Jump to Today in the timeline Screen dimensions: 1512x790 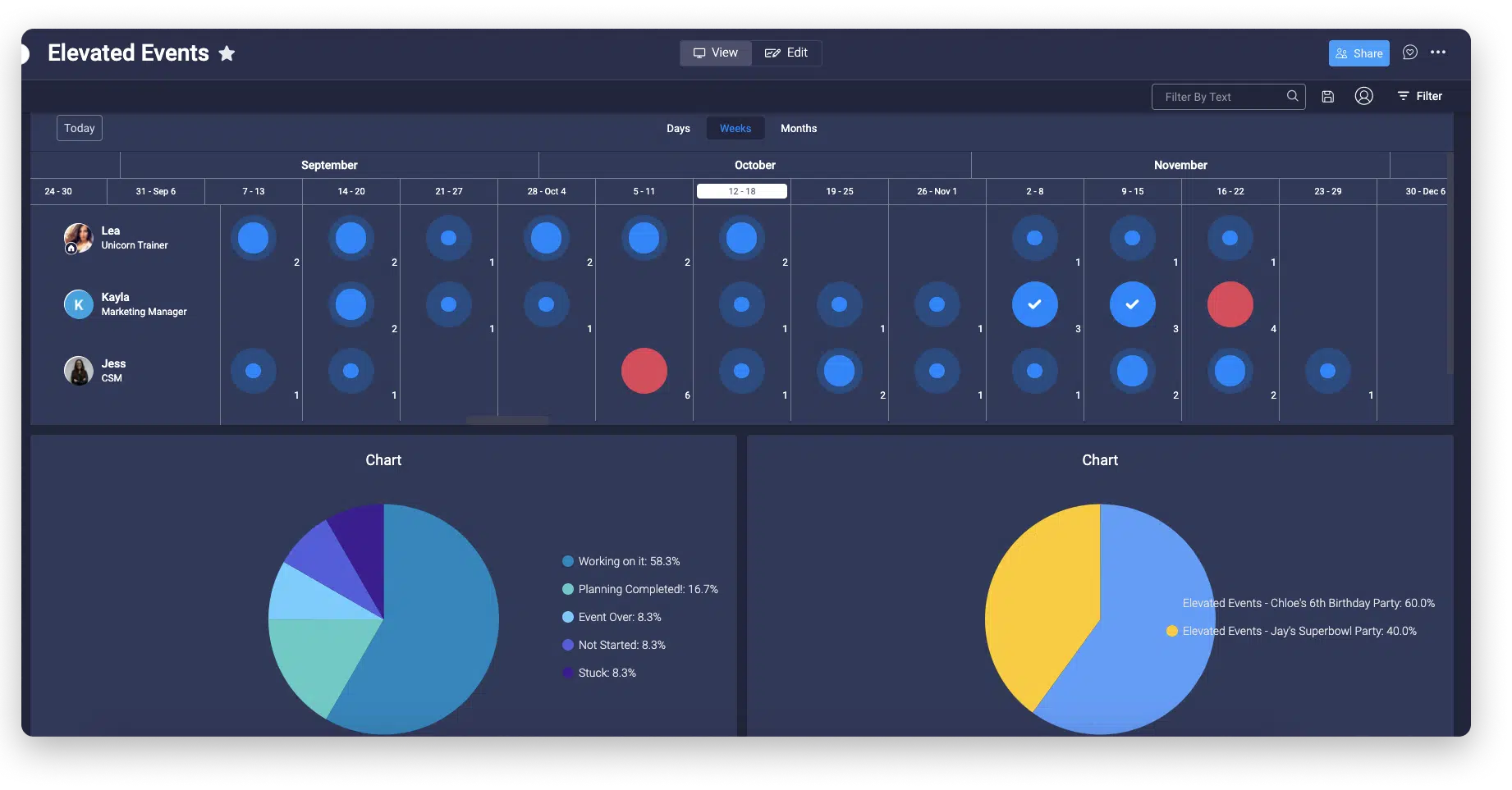(x=80, y=128)
